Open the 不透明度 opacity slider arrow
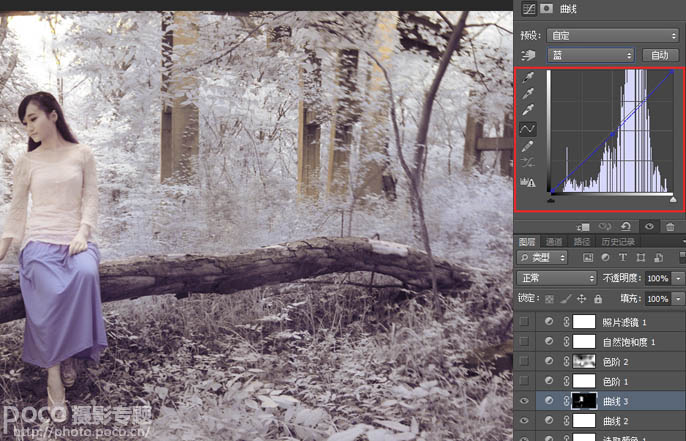This screenshot has height=441, width=686. tap(679, 278)
